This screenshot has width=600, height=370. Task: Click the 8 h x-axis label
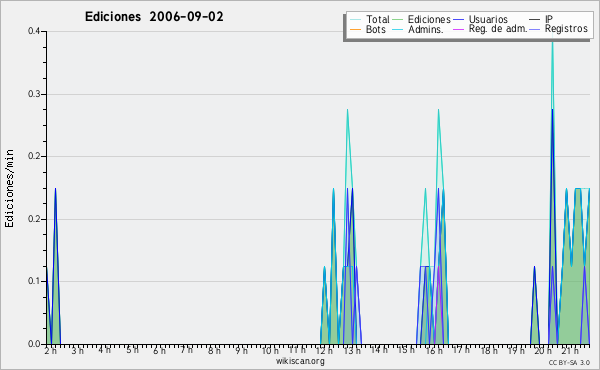pos(214,351)
